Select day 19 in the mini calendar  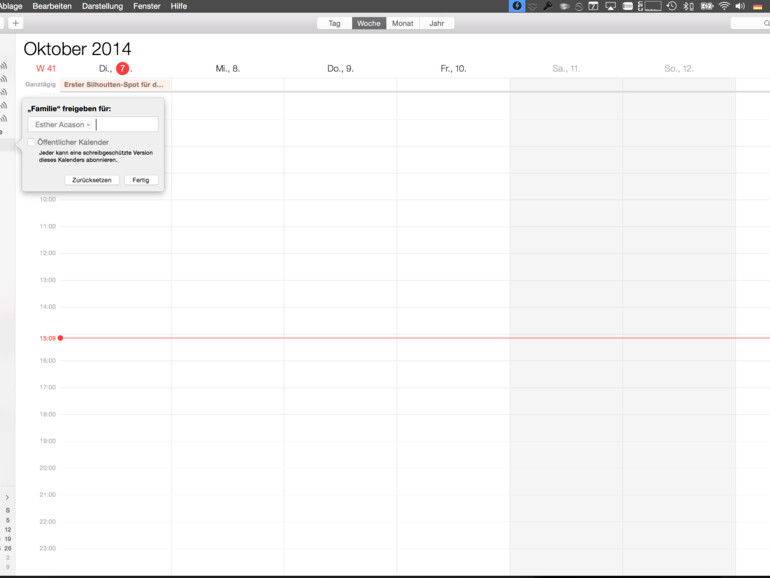8,539
